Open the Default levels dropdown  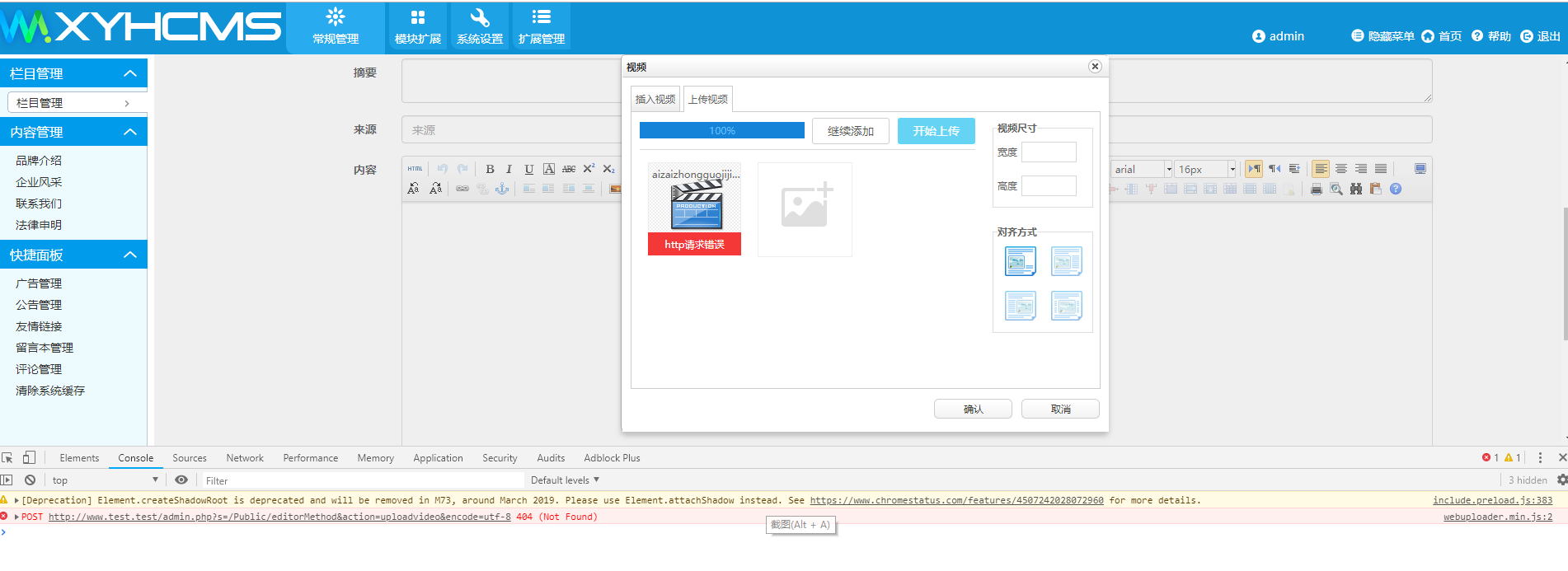point(565,480)
